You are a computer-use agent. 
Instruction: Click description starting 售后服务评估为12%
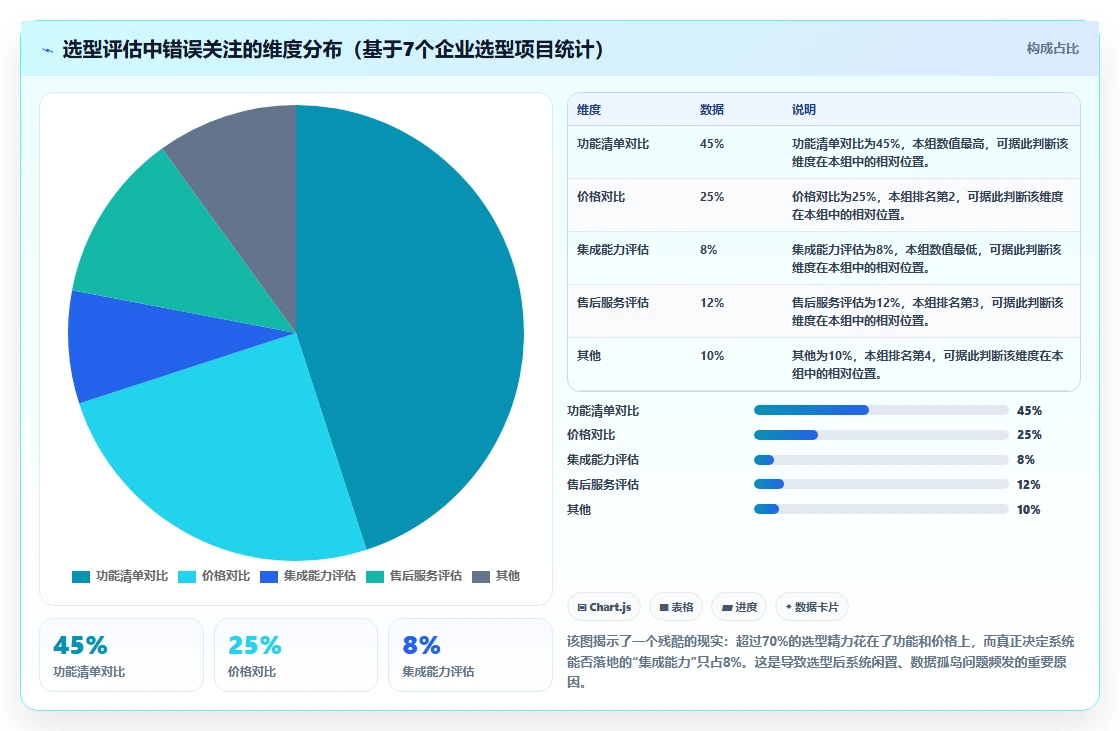(x=928, y=311)
